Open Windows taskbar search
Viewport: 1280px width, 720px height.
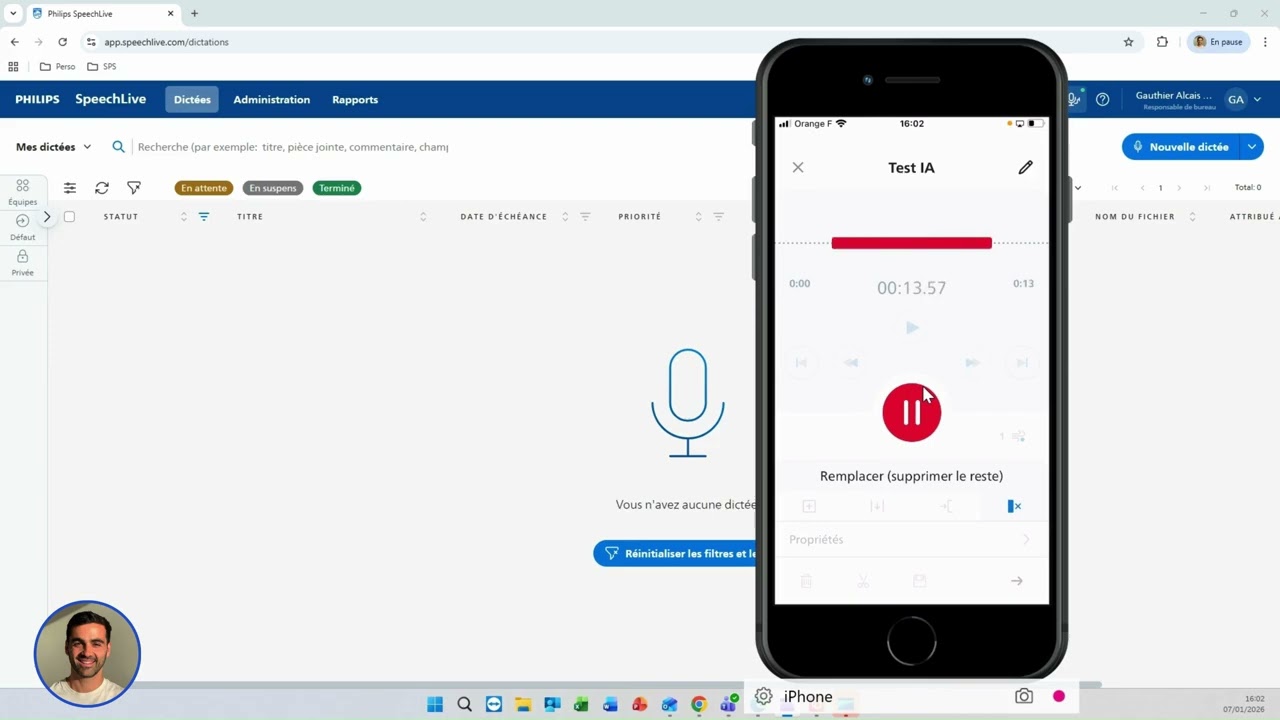point(464,705)
